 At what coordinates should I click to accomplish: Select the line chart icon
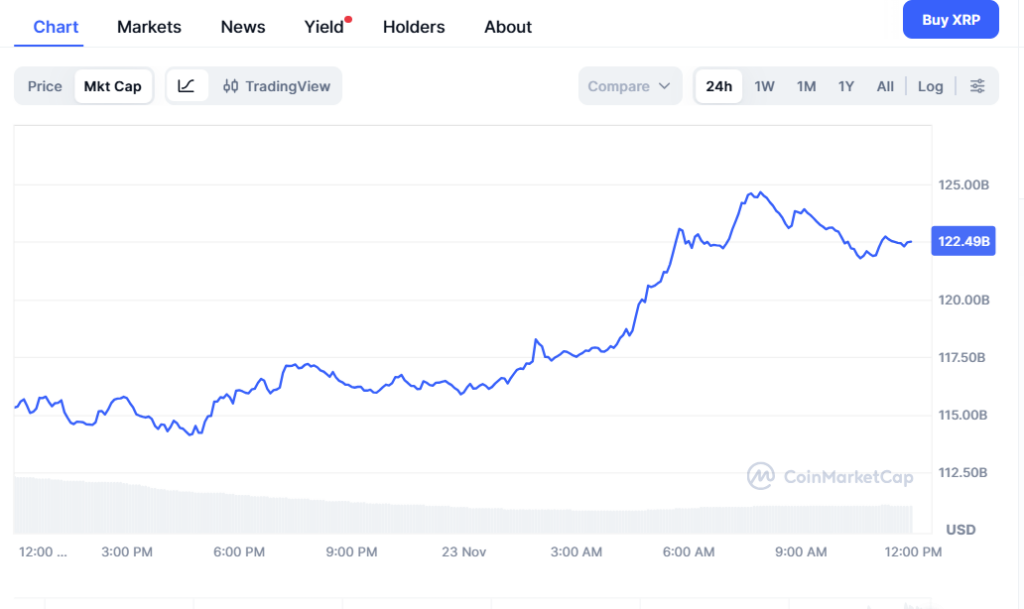pyautogui.click(x=185, y=86)
